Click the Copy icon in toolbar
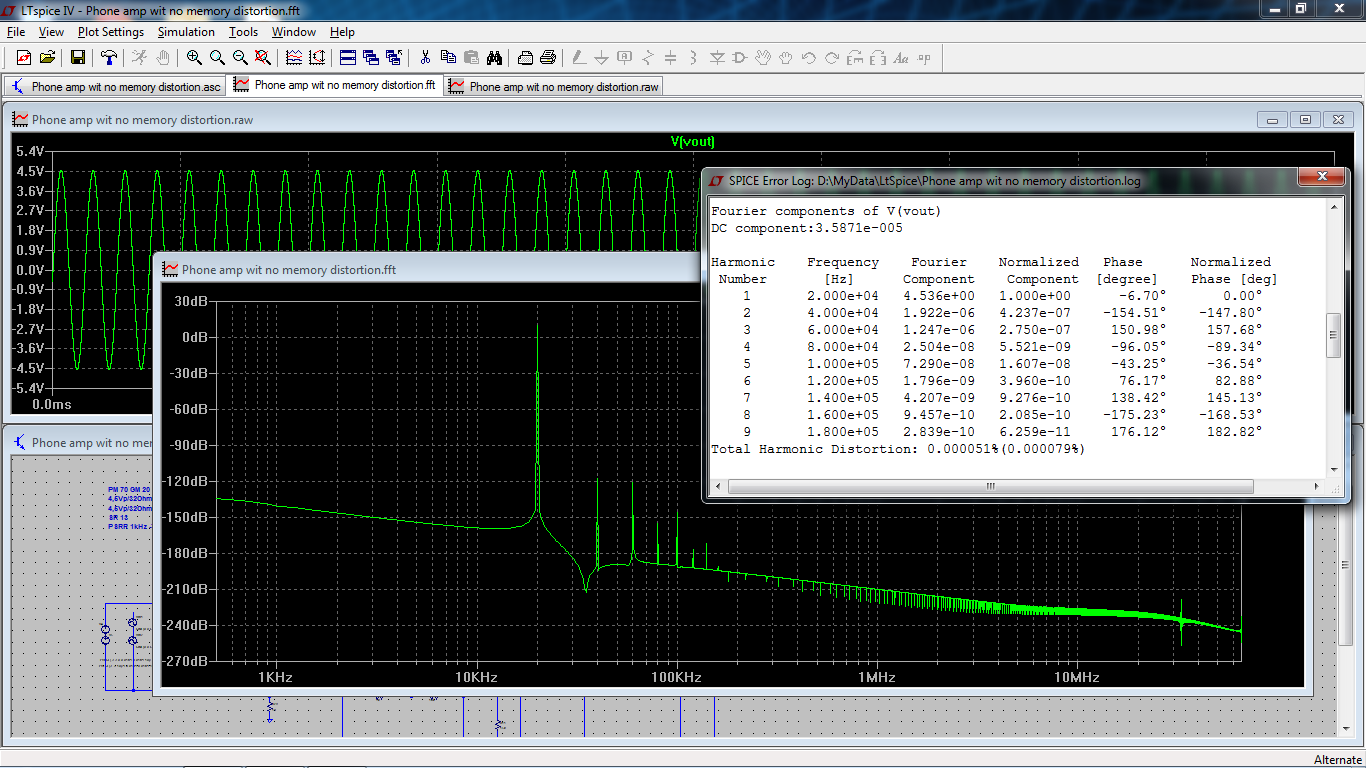 (448, 57)
